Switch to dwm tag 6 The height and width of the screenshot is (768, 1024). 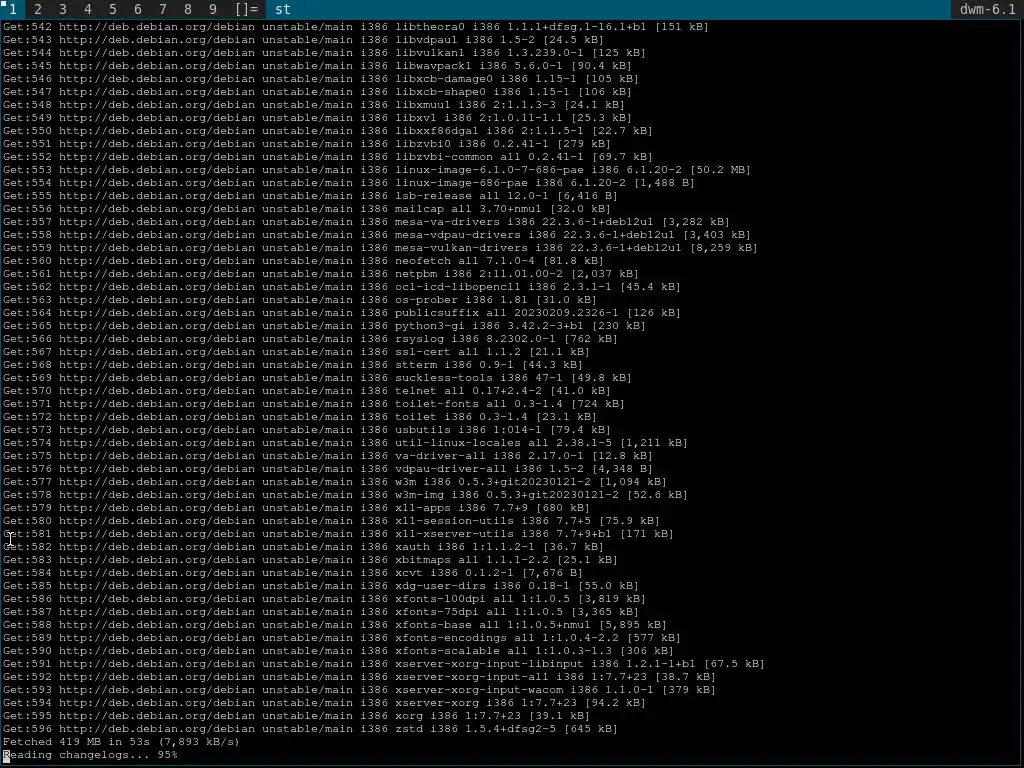pyautogui.click(x=137, y=9)
